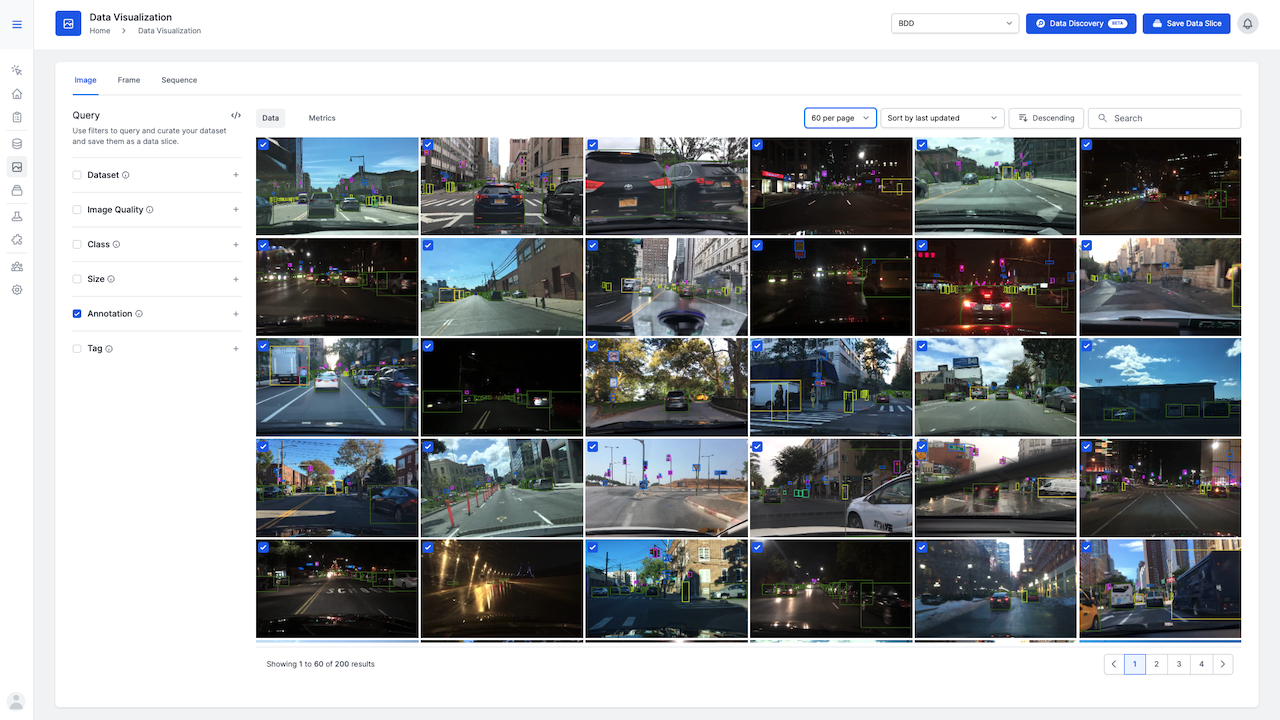Screen dimensions: 1280x720
Task: Click the previous page arrow
Action: (x=1114, y=664)
